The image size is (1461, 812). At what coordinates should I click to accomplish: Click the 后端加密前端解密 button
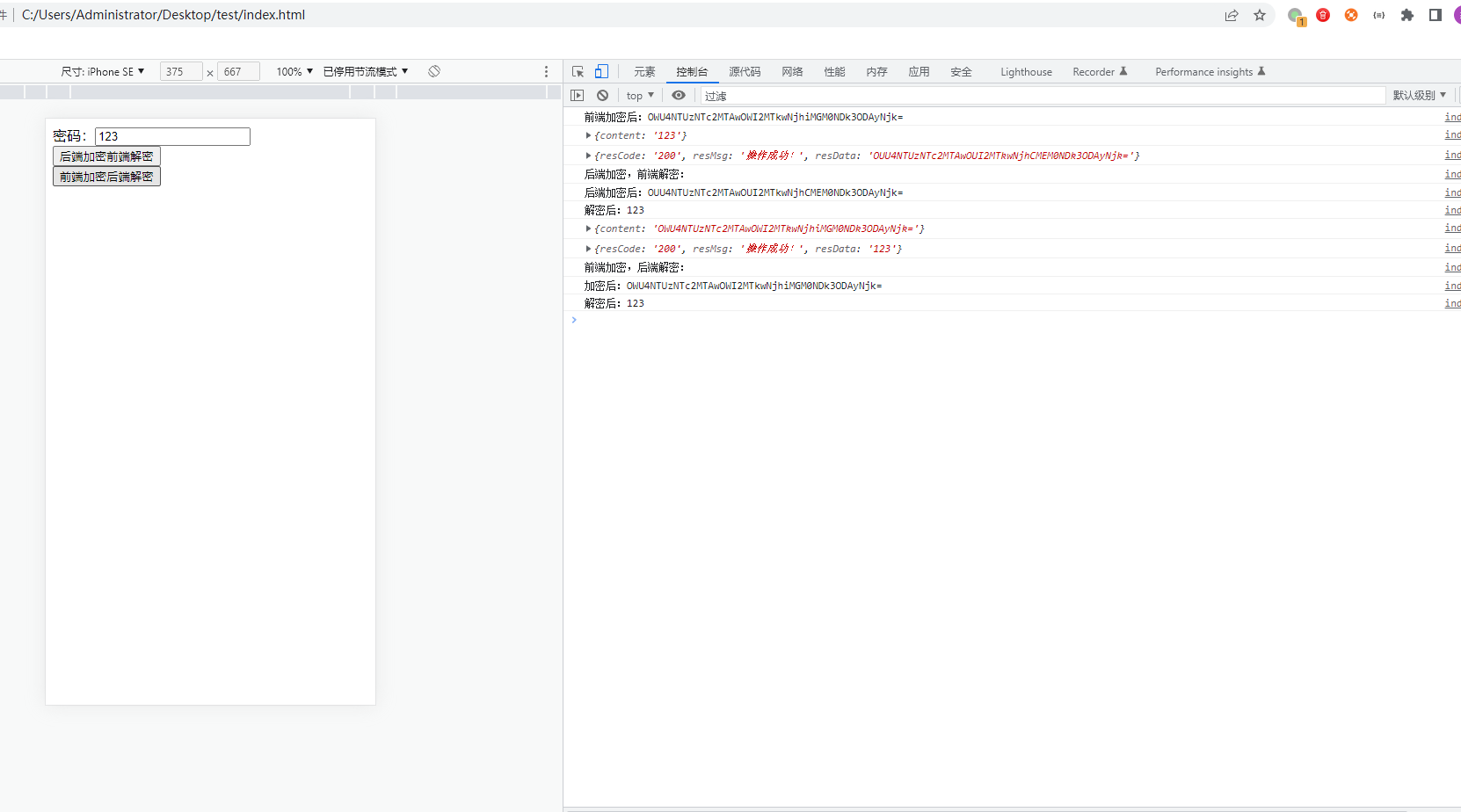click(x=106, y=156)
